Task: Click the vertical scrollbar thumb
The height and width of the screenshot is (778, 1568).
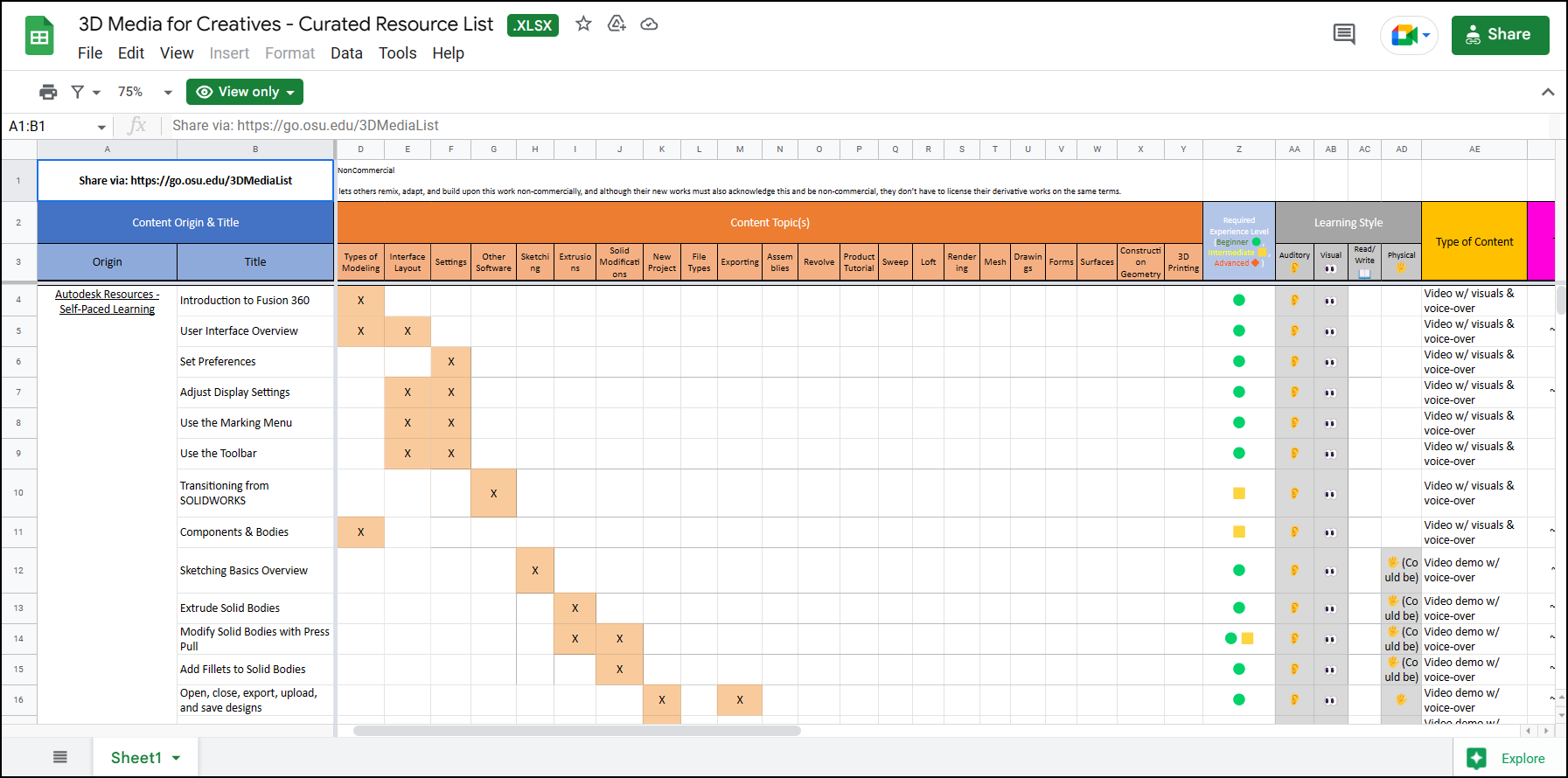Action: pyautogui.click(x=1561, y=299)
